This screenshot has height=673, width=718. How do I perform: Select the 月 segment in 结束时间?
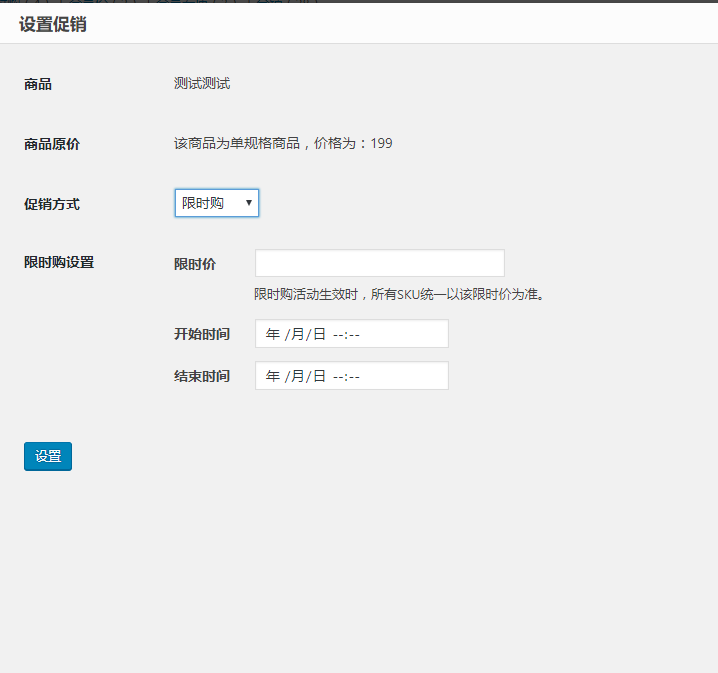tap(296, 376)
